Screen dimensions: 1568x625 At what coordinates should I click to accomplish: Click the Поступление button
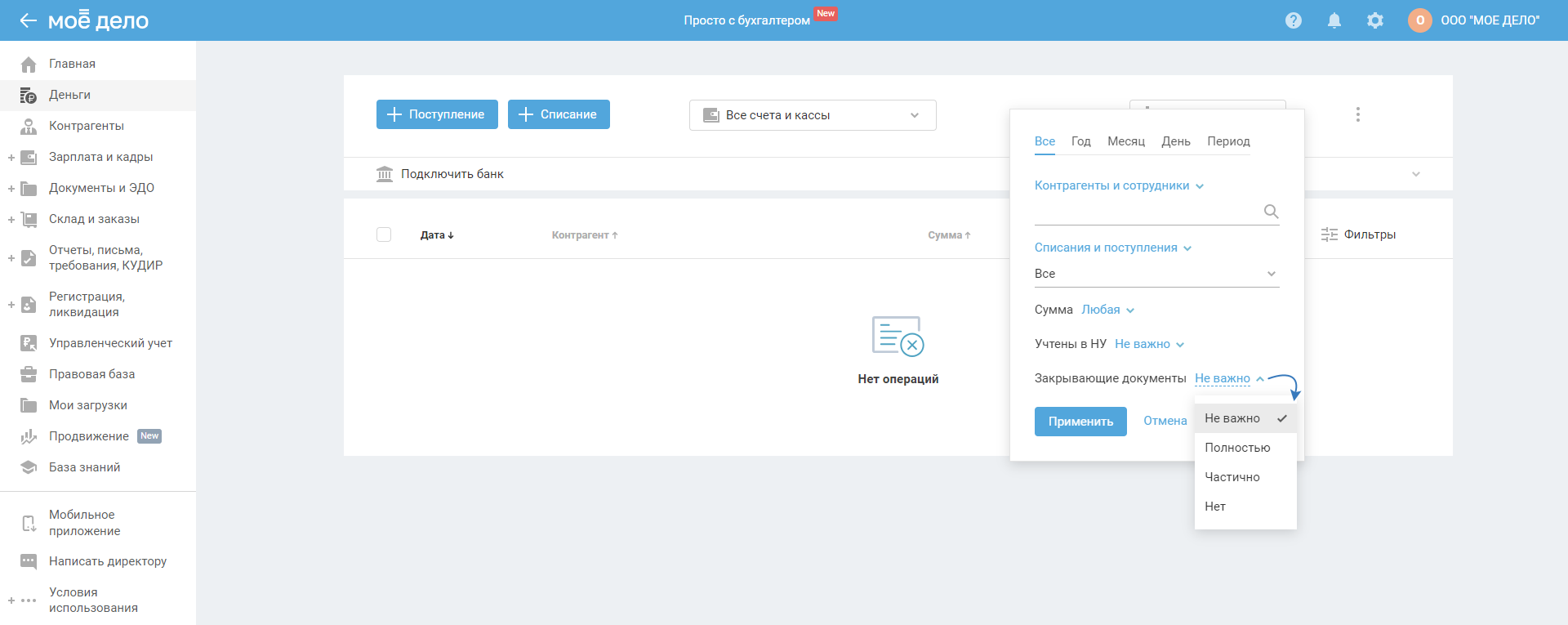point(437,114)
